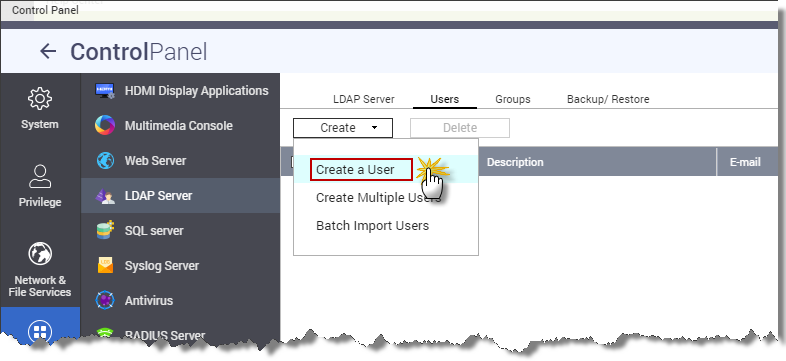Click the Description column header

click(x=515, y=162)
